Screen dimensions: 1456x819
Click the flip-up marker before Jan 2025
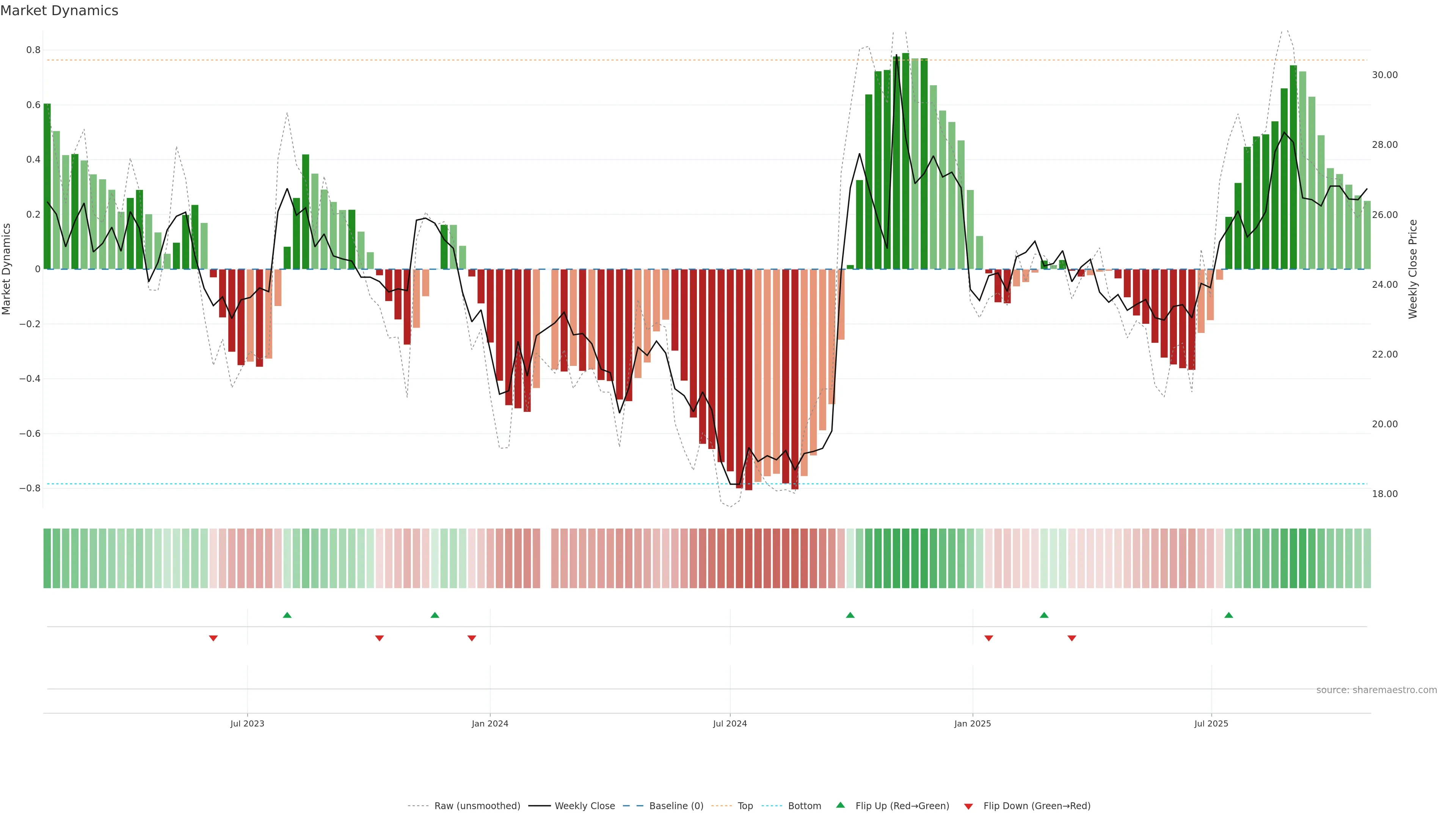pyautogui.click(x=850, y=615)
